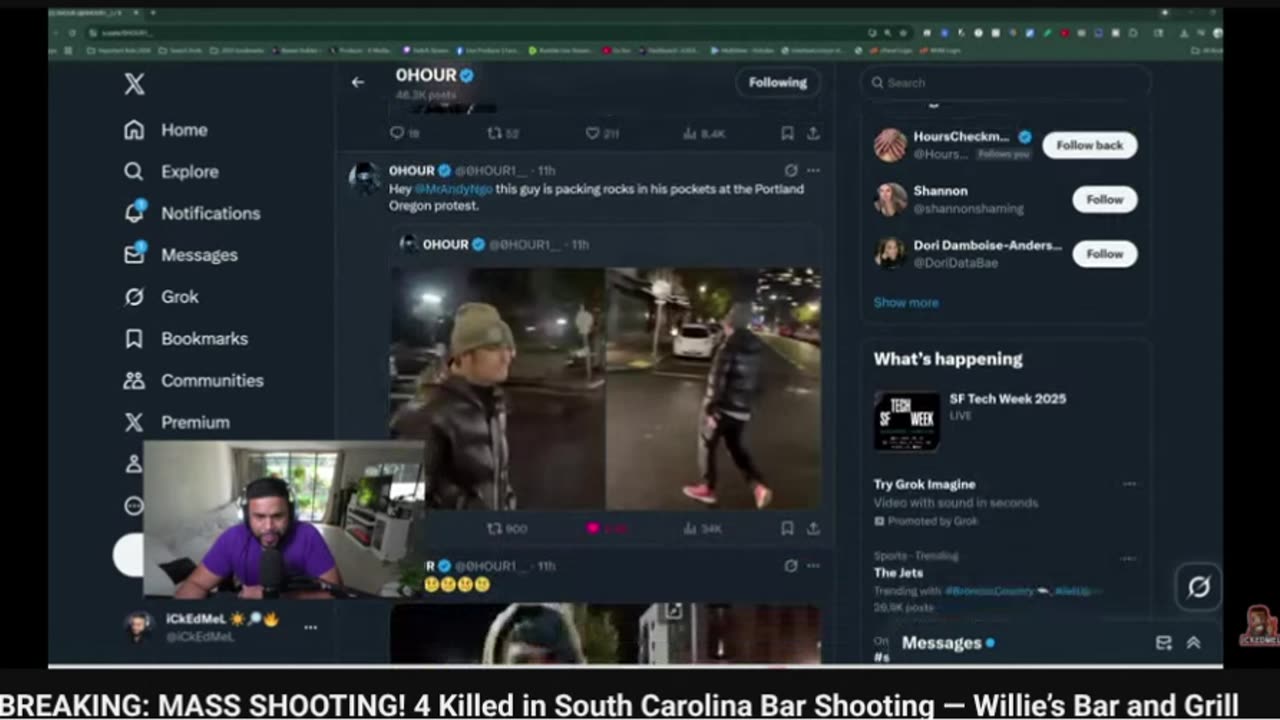
Task: Bookmark the post with 34K views
Action: pos(788,528)
